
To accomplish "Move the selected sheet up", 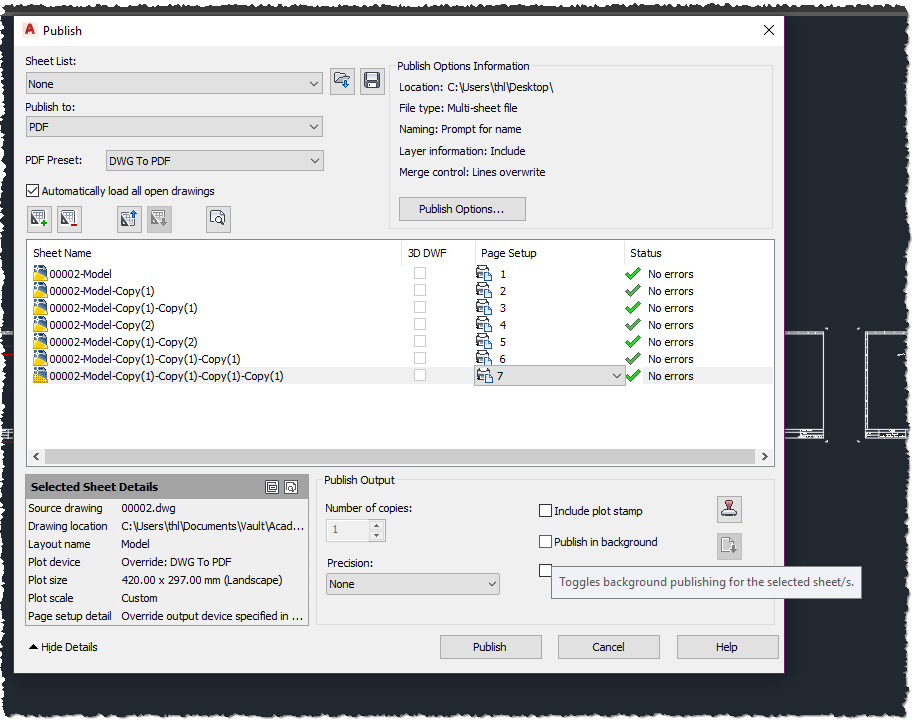I will coord(129,218).
